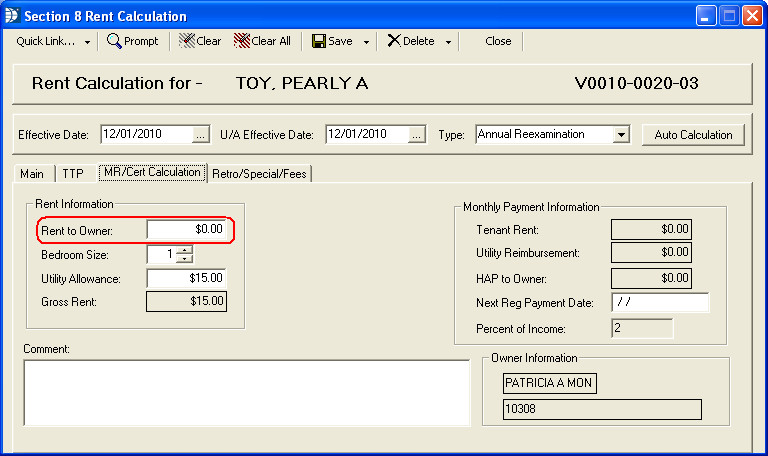Click the tenant name TOY, PEARLY A

(x=302, y=83)
